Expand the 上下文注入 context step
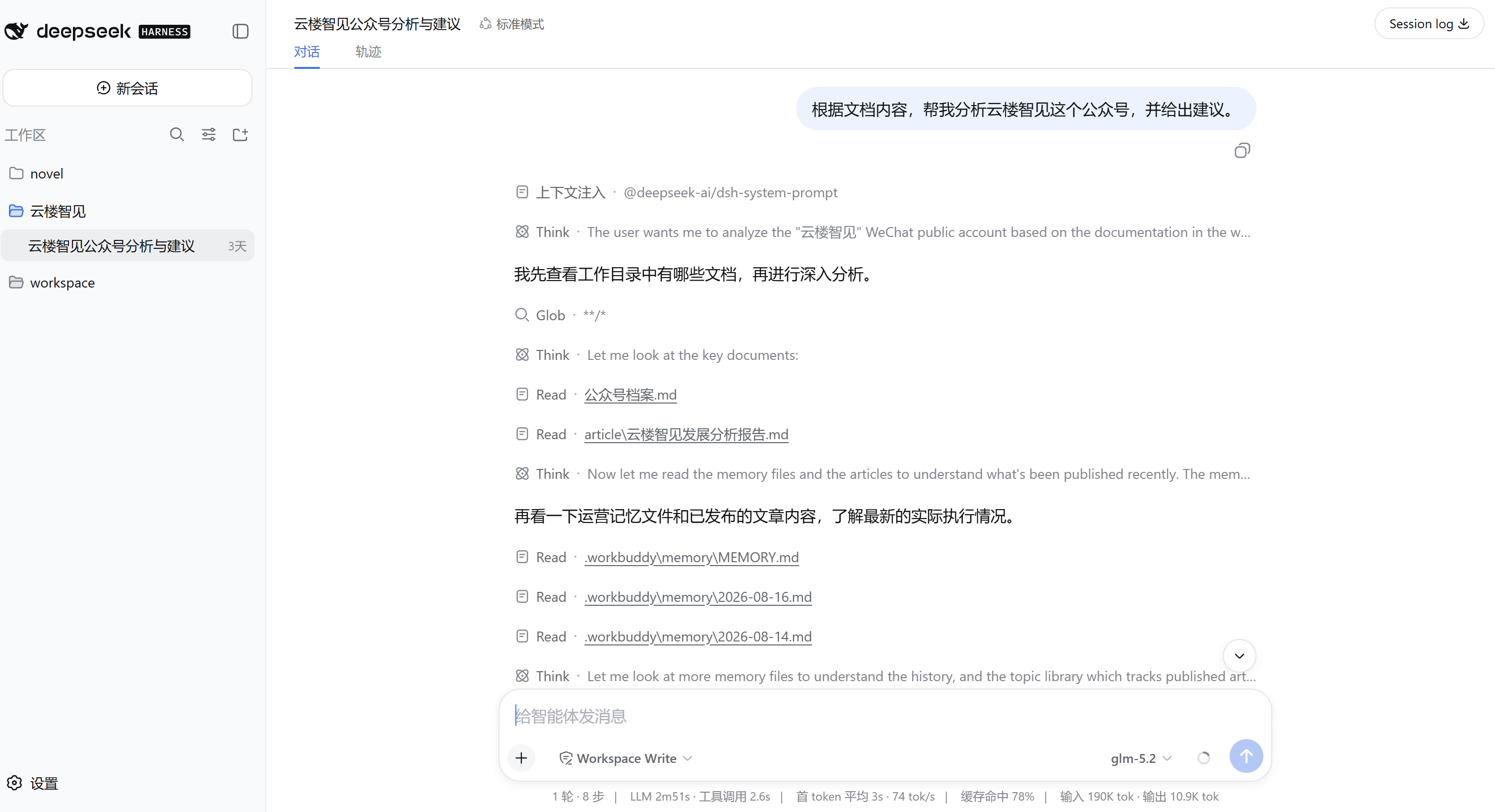Screen dimensions: 1495x812 [676, 192]
